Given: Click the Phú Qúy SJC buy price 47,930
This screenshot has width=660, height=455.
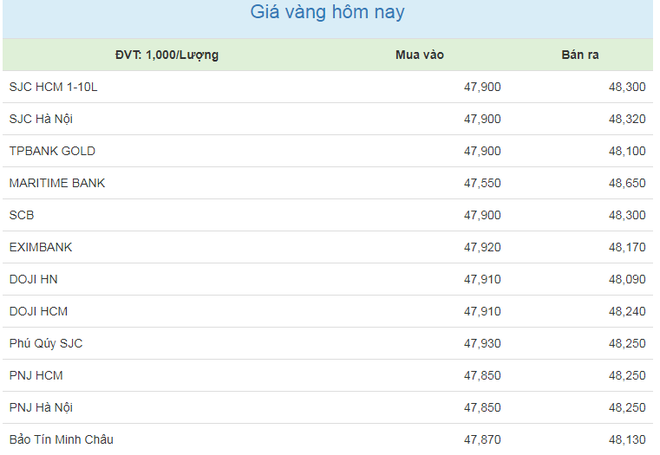Looking at the screenshot, I should pyautogui.click(x=482, y=343).
